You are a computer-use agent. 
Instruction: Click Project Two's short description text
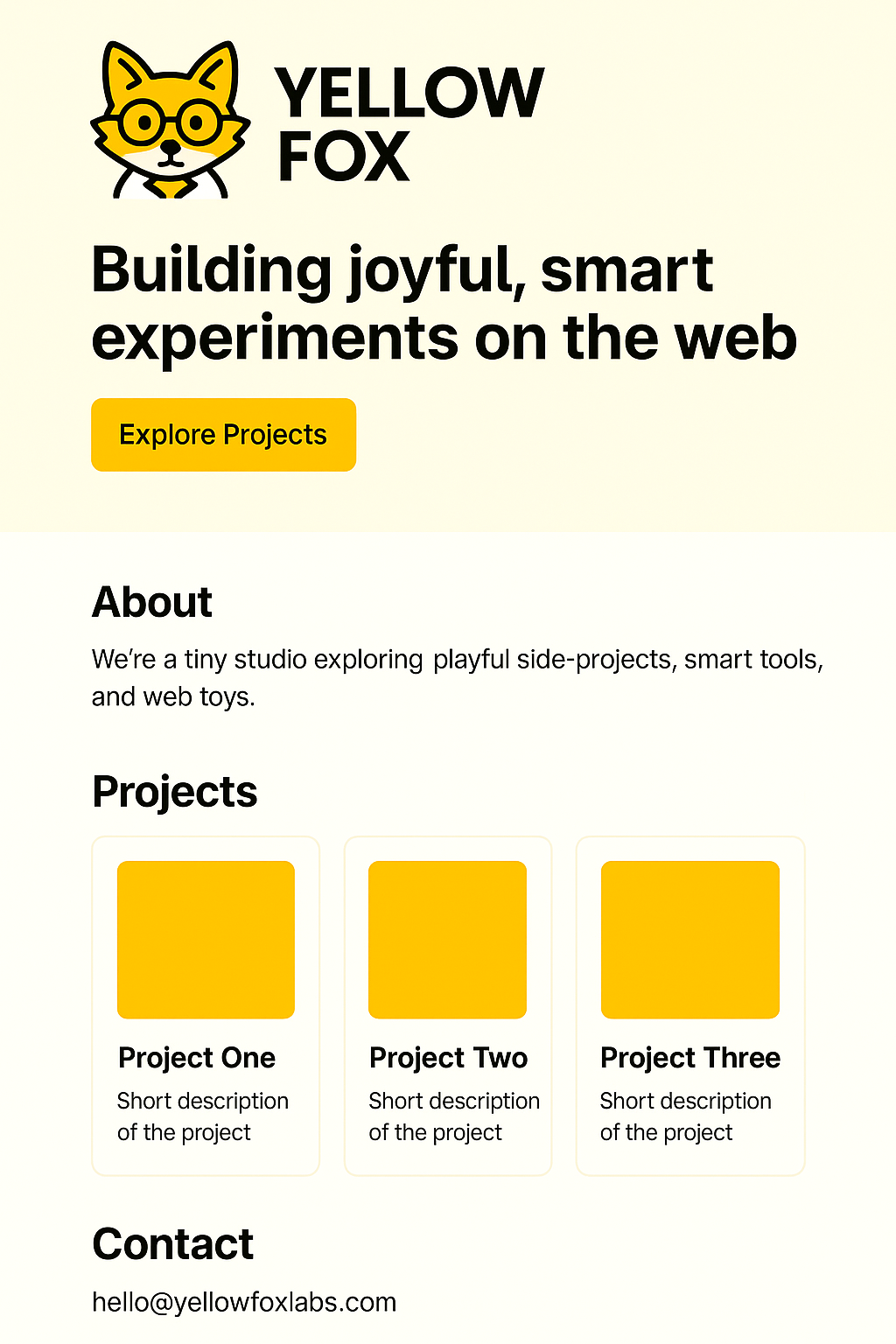pos(454,1116)
